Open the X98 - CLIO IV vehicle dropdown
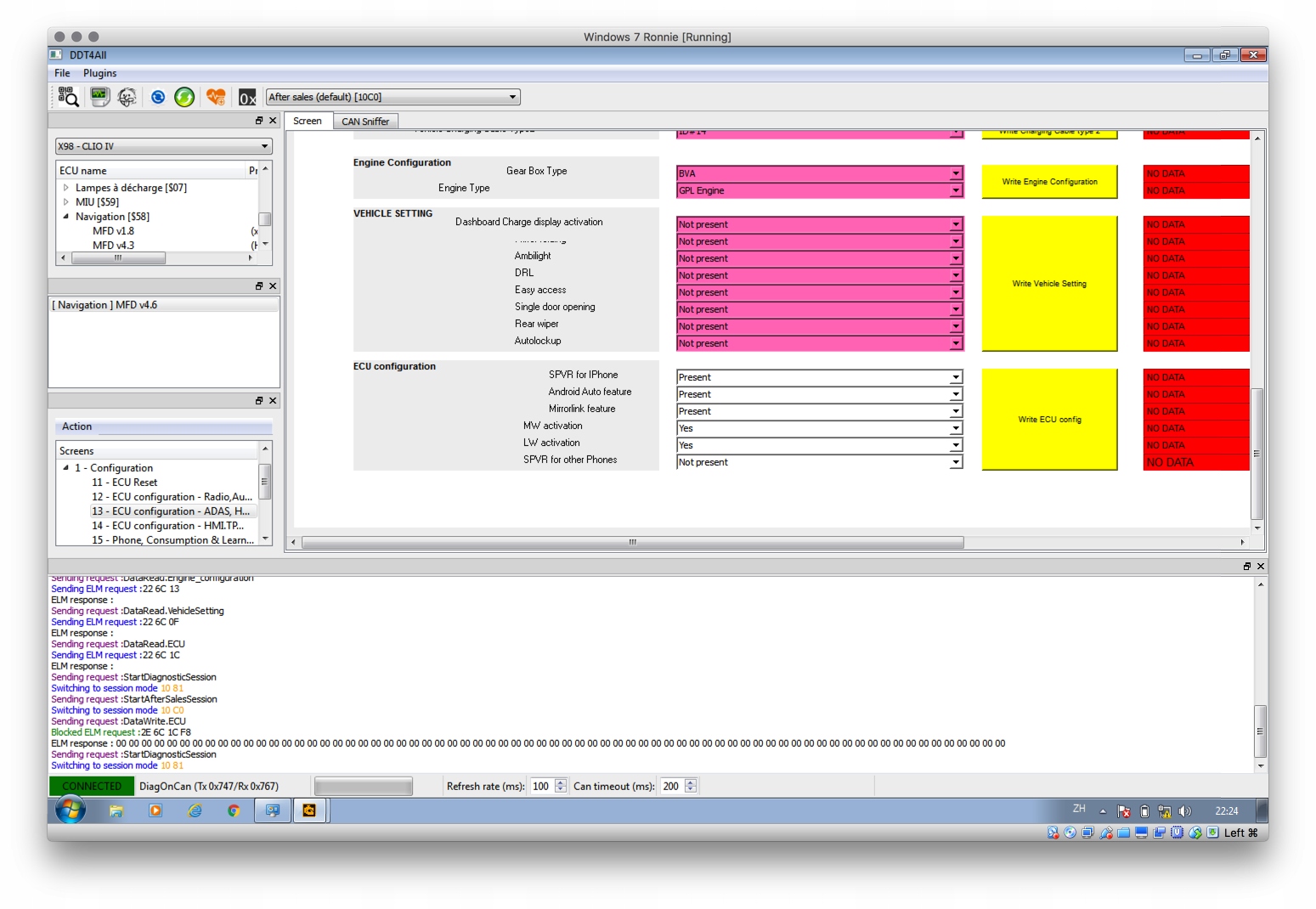Viewport: 1316px width, 909px height. [x=163, y=146]
